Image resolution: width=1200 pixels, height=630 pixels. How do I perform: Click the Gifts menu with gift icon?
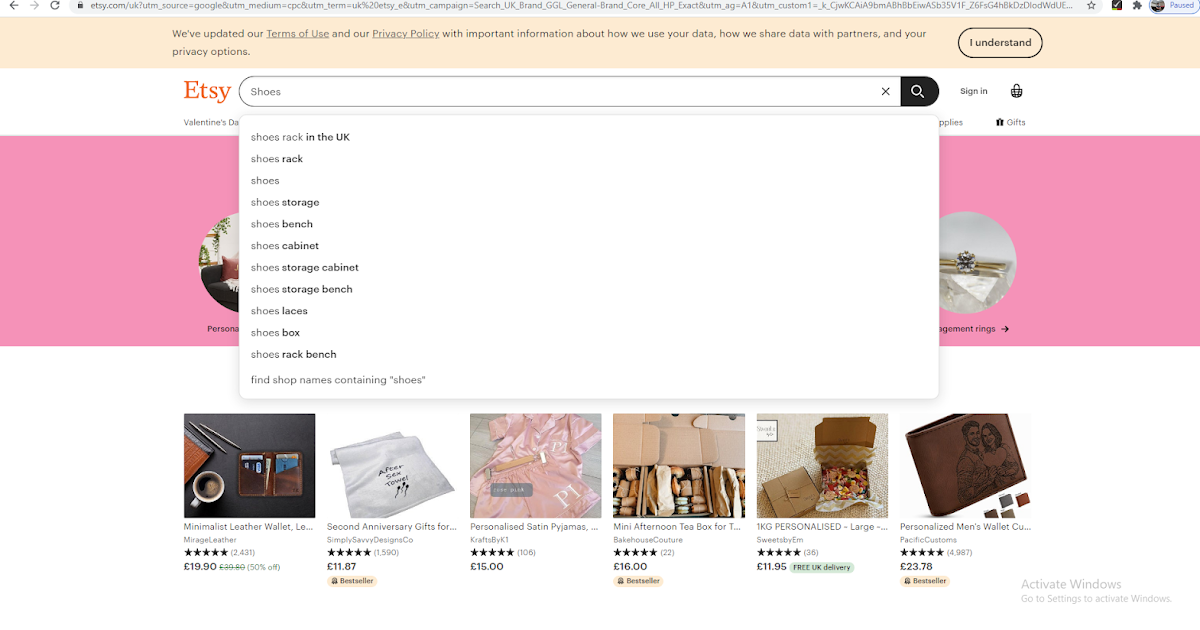click(x=1010, y=122)
